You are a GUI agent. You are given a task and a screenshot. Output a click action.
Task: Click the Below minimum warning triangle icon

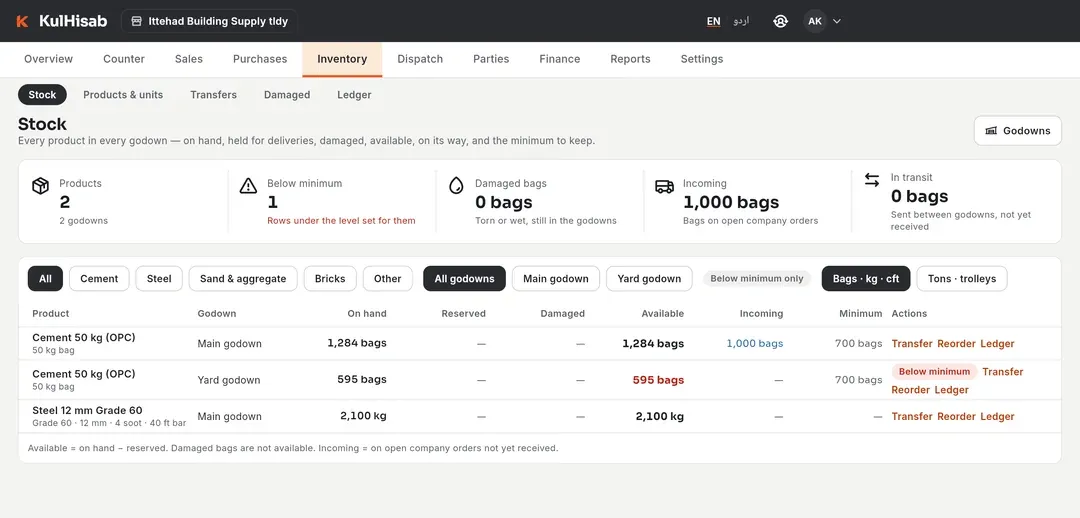(248, 186)
